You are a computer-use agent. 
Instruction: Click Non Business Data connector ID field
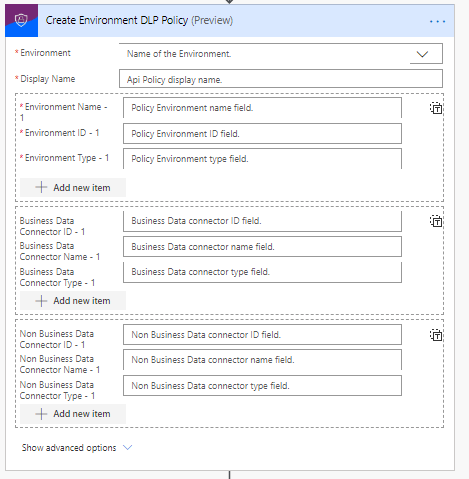tap(262, 334)
